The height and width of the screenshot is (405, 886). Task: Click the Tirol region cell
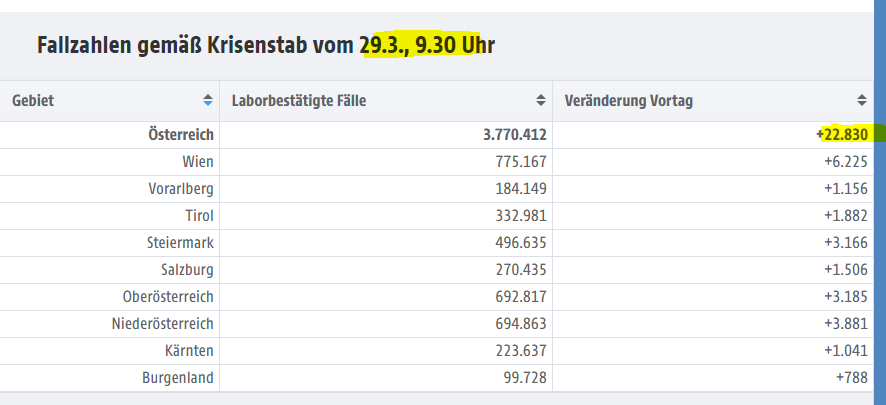click(x=198, y=215)
